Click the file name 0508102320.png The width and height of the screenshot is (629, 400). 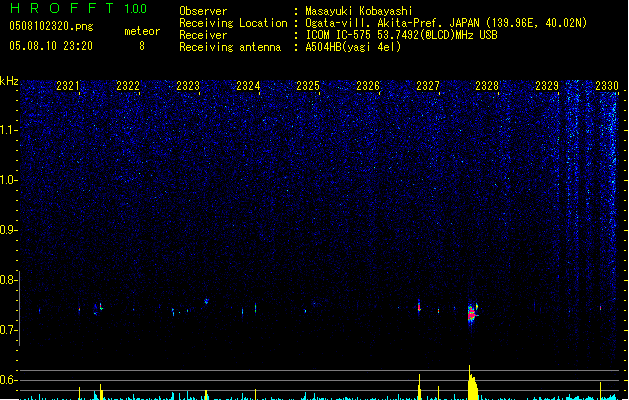(51, 26)
